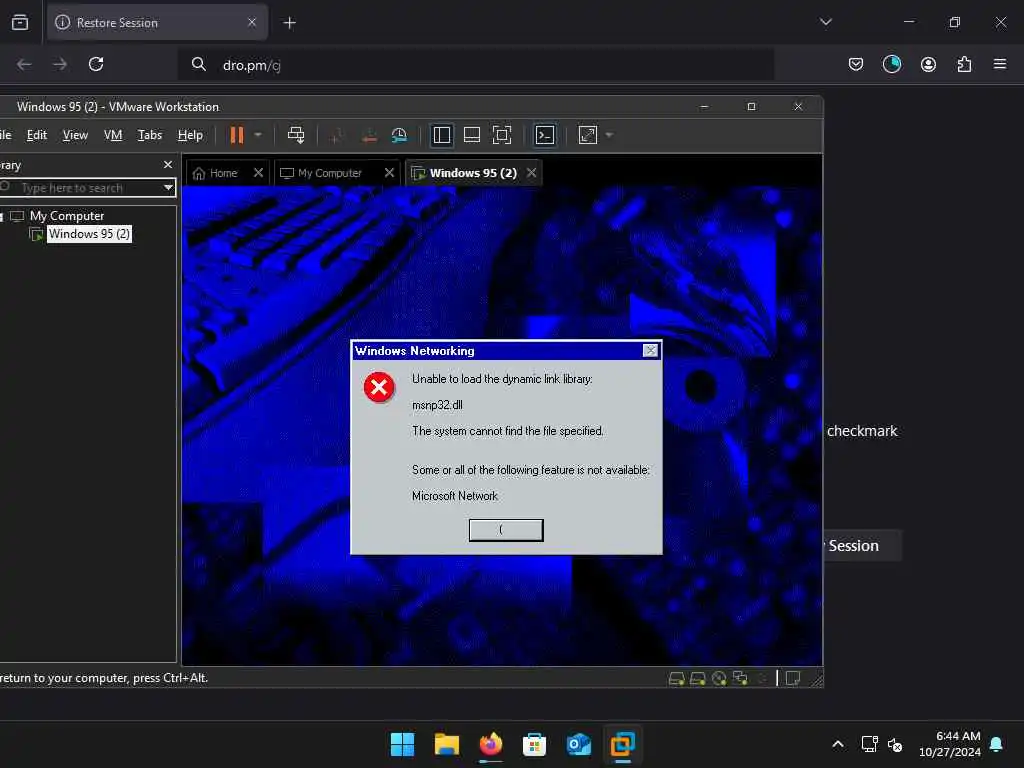Image resolution: width=1024 pixels, height=768 pixels.
Task: Click the network adapter status icon
Action: pyautogui.click(x=740, y=679)
